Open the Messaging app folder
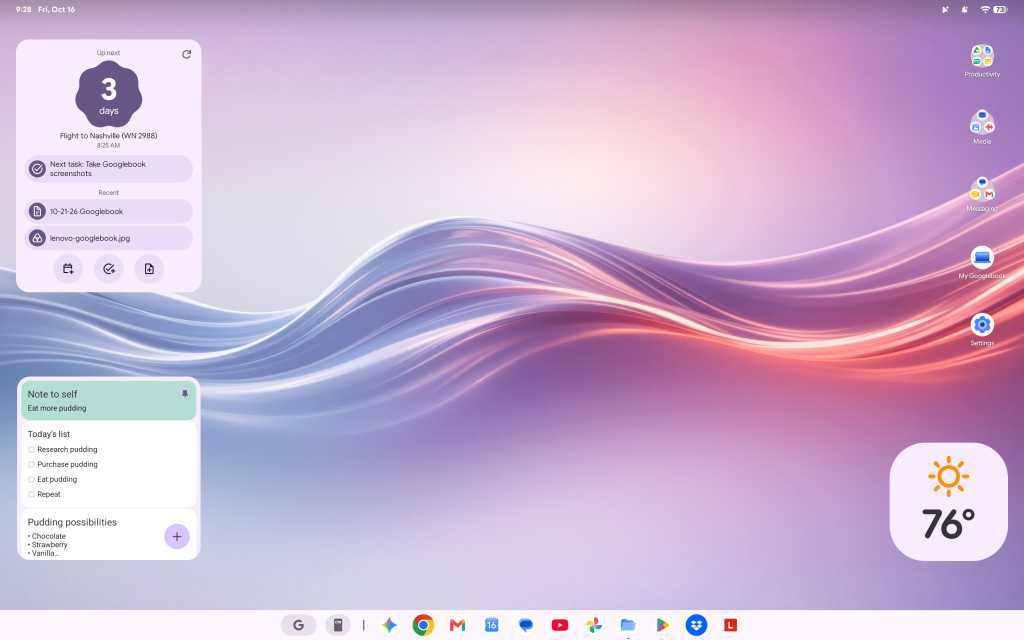Image resolution: width=1024 pixels, height=640 pixels. [982, 190]
